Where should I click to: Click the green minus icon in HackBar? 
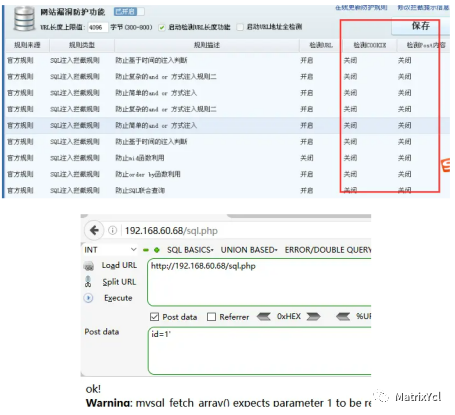146,250
